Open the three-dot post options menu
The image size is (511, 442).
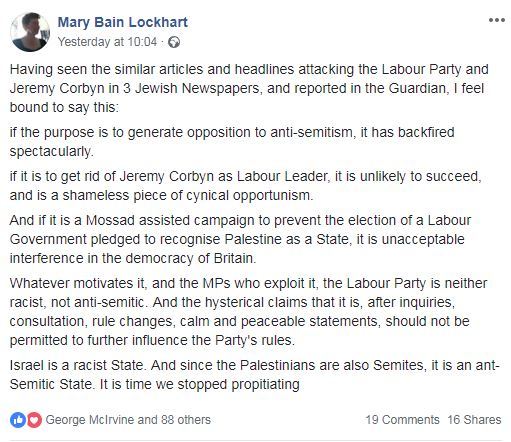[497, 20]
